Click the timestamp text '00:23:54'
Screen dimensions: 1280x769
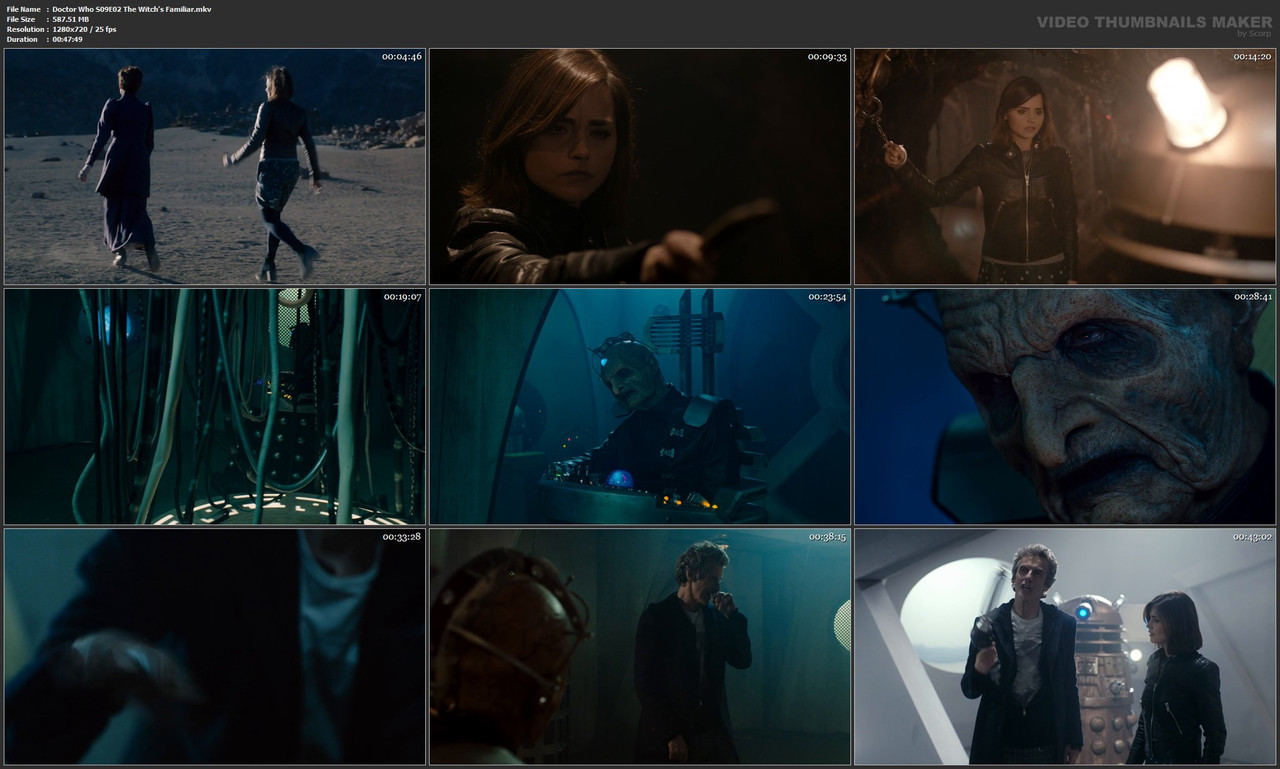point(827,297)
